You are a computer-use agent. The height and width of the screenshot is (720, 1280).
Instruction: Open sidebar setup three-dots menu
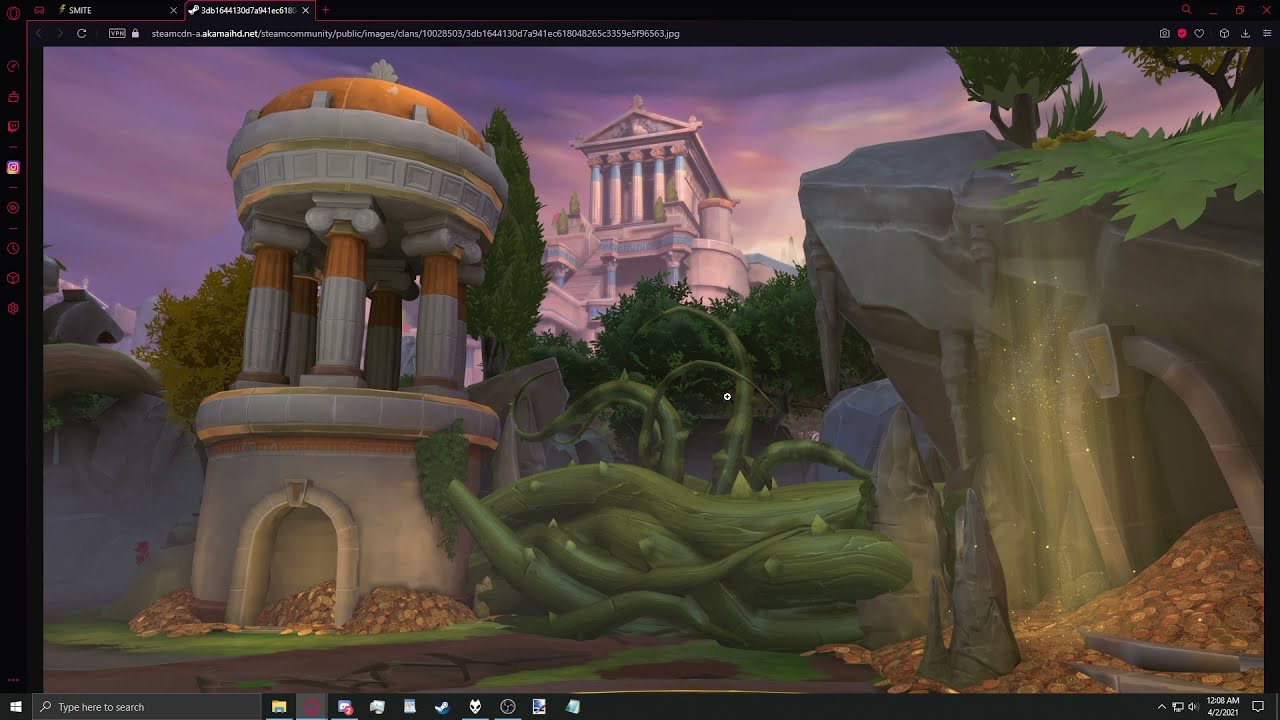[x=13, y=679]
